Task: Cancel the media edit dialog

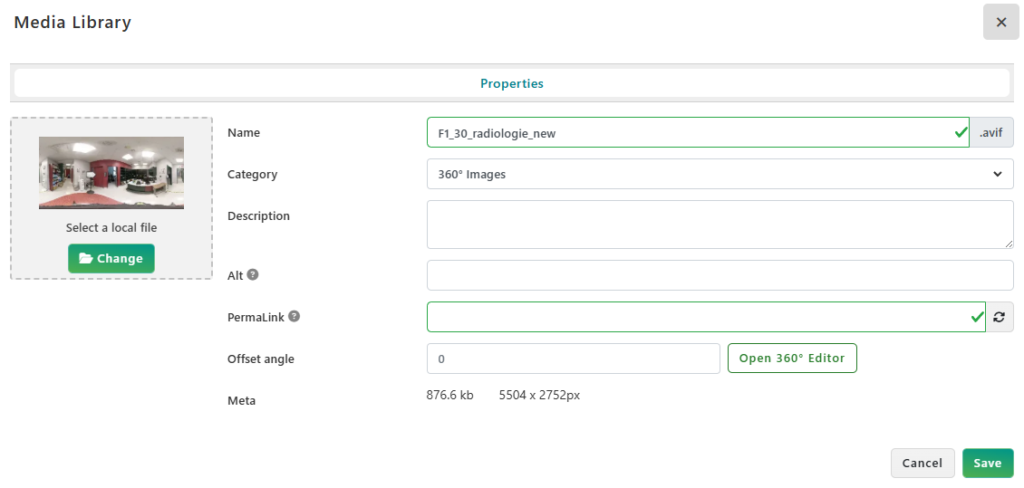Action: [x=922, y=463]
